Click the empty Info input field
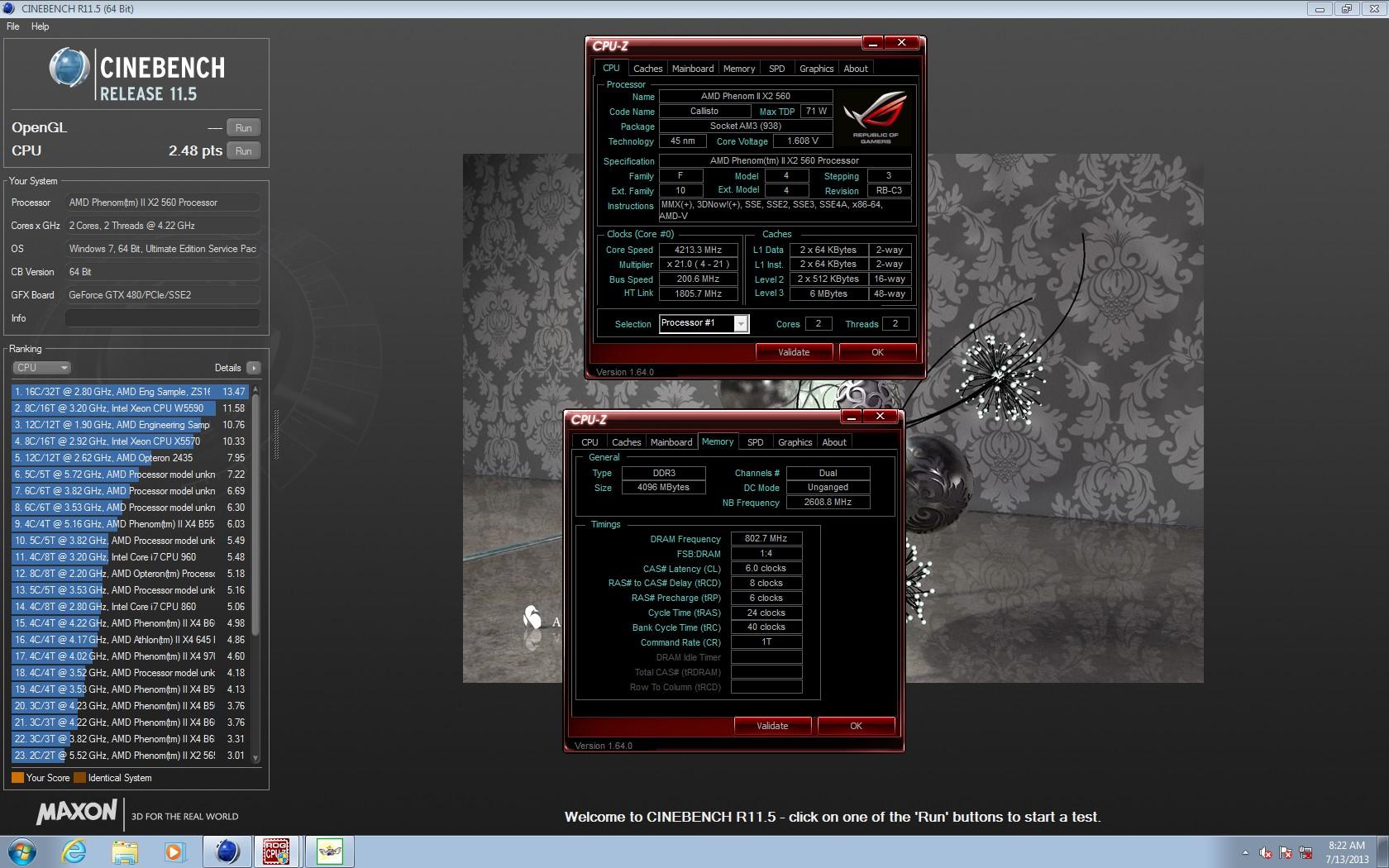 click(163, 318)
